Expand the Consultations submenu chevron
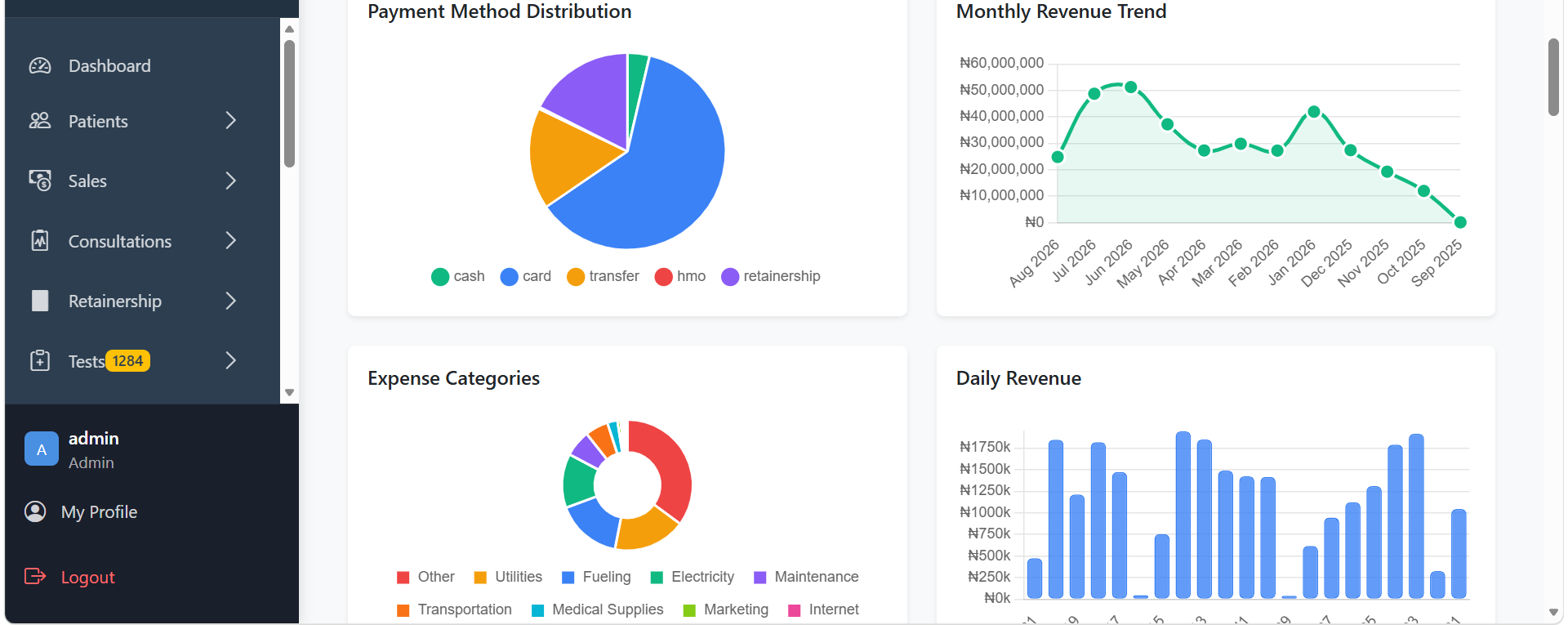The height and width of the screenshot is (625, 1568). point(231,240)
